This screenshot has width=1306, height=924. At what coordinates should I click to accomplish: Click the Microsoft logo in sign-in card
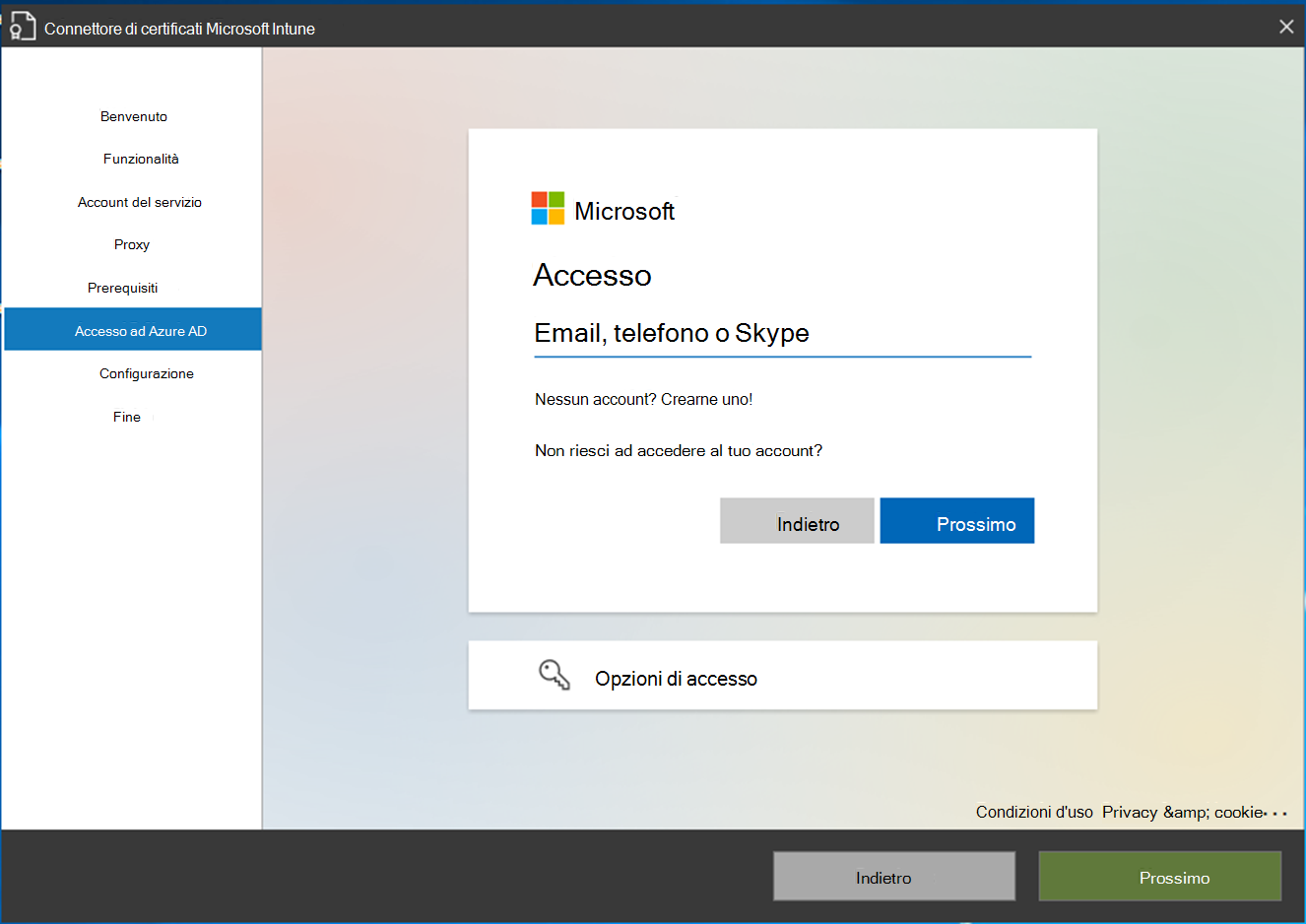pos(548,208)
